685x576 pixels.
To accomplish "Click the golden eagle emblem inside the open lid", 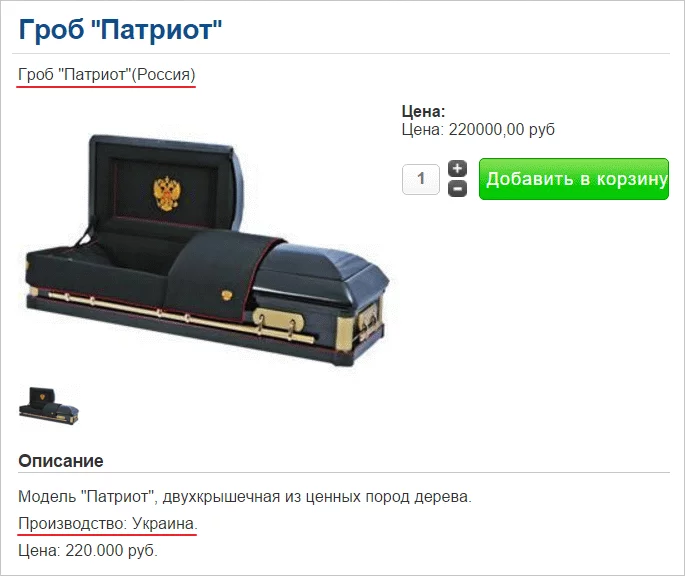I will (x=167, y=193).
